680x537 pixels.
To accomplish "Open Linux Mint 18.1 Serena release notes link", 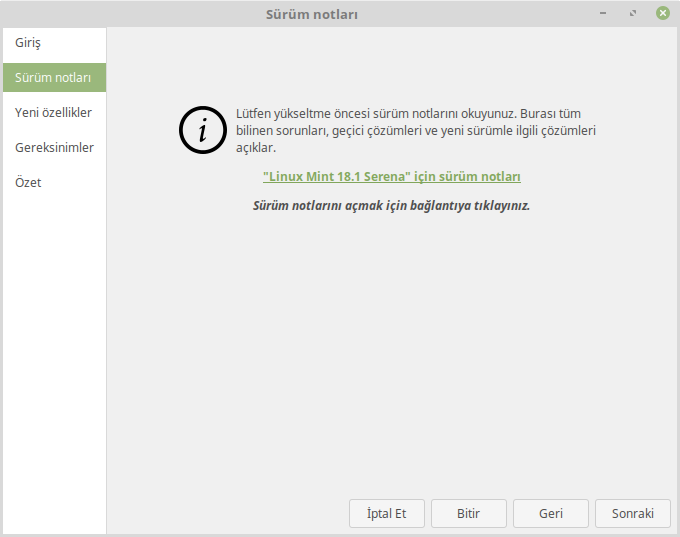I will 392,177.
